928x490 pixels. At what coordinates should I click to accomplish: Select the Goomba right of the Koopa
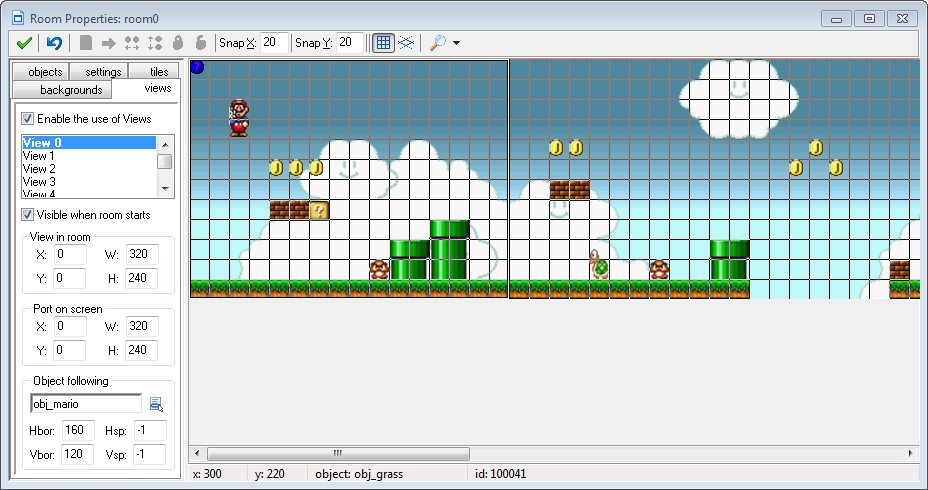tap(659, 270)
